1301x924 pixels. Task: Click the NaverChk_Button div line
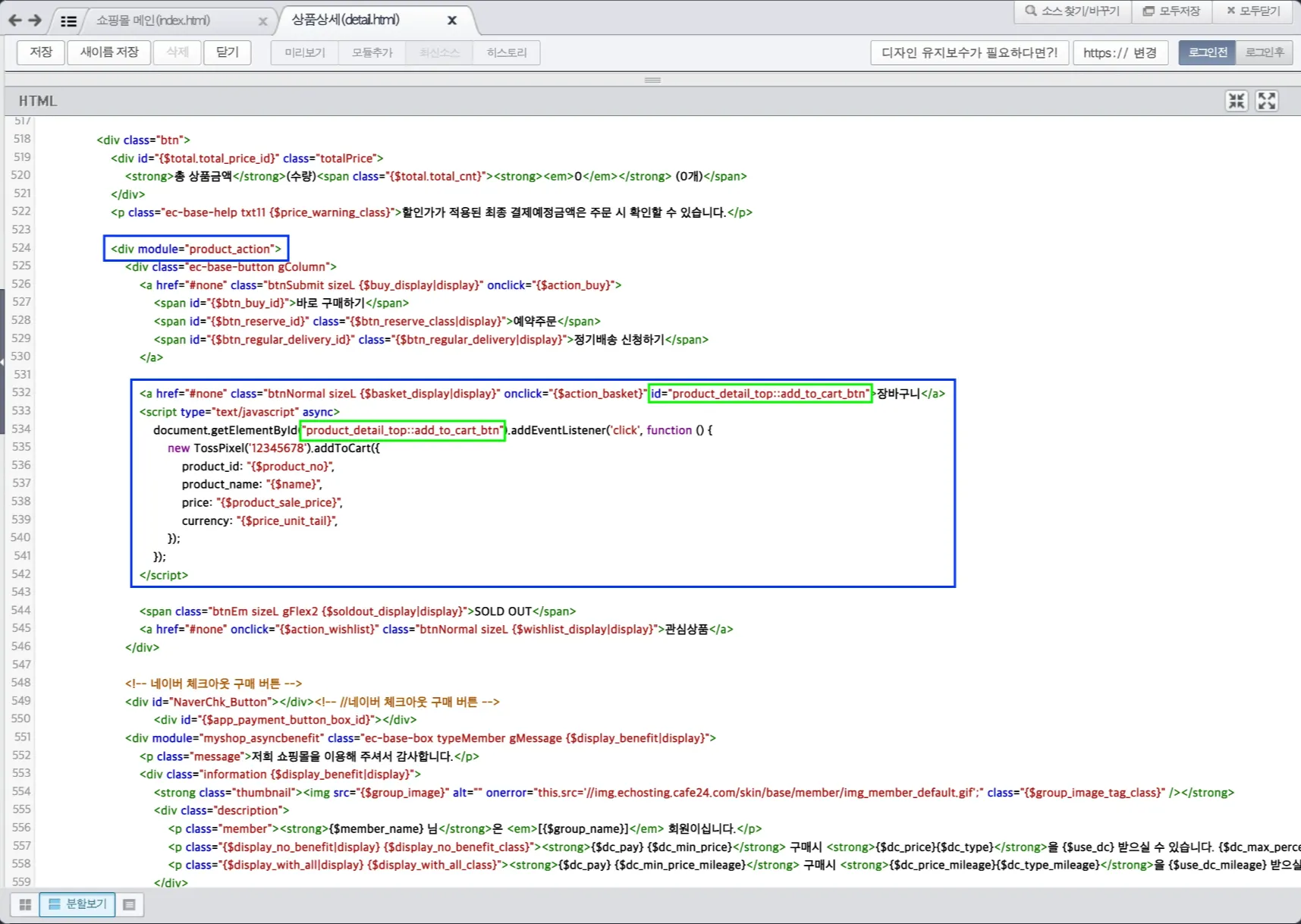pyautogui.click(x=312, y=702)
